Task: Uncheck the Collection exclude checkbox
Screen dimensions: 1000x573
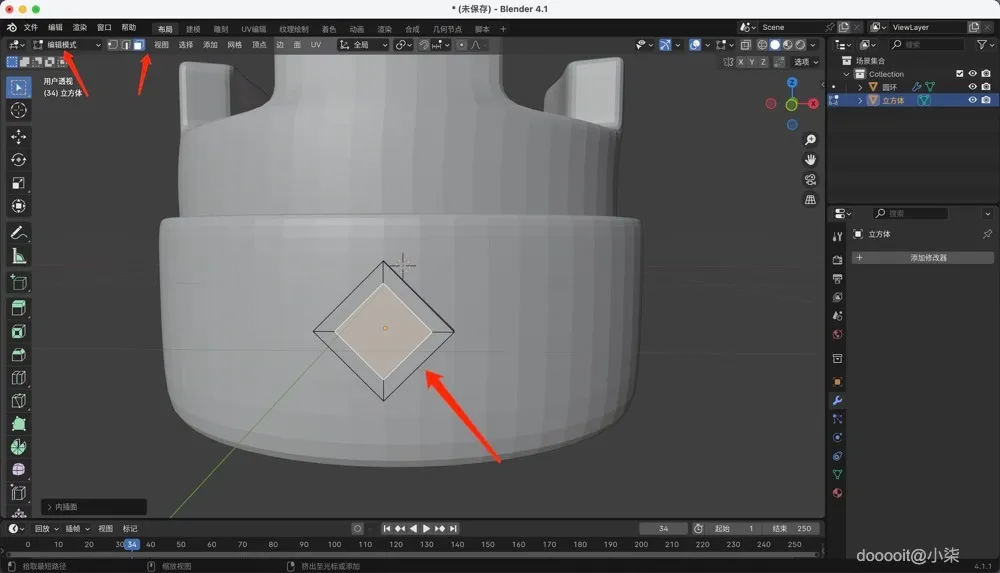Action: [960, 74]
